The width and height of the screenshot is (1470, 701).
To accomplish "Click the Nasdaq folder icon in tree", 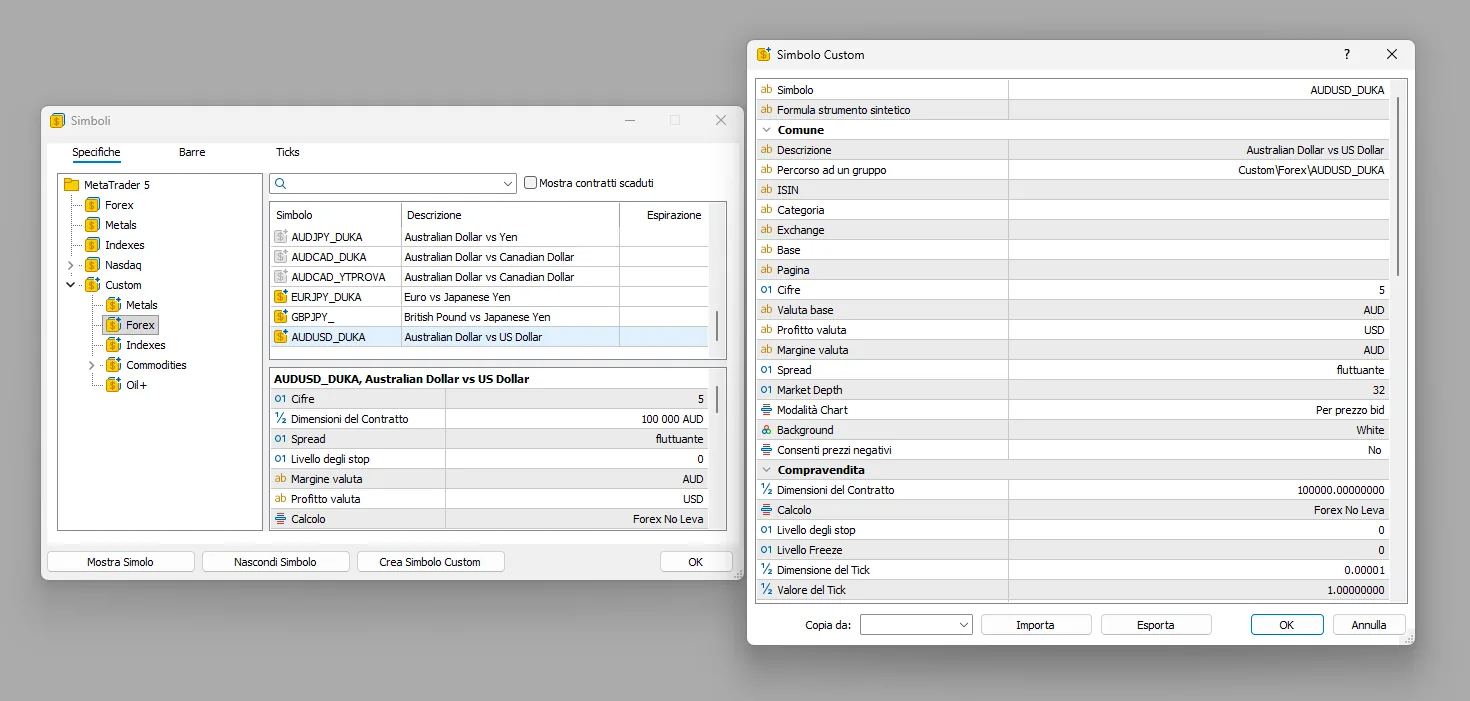I will (93, 265).
